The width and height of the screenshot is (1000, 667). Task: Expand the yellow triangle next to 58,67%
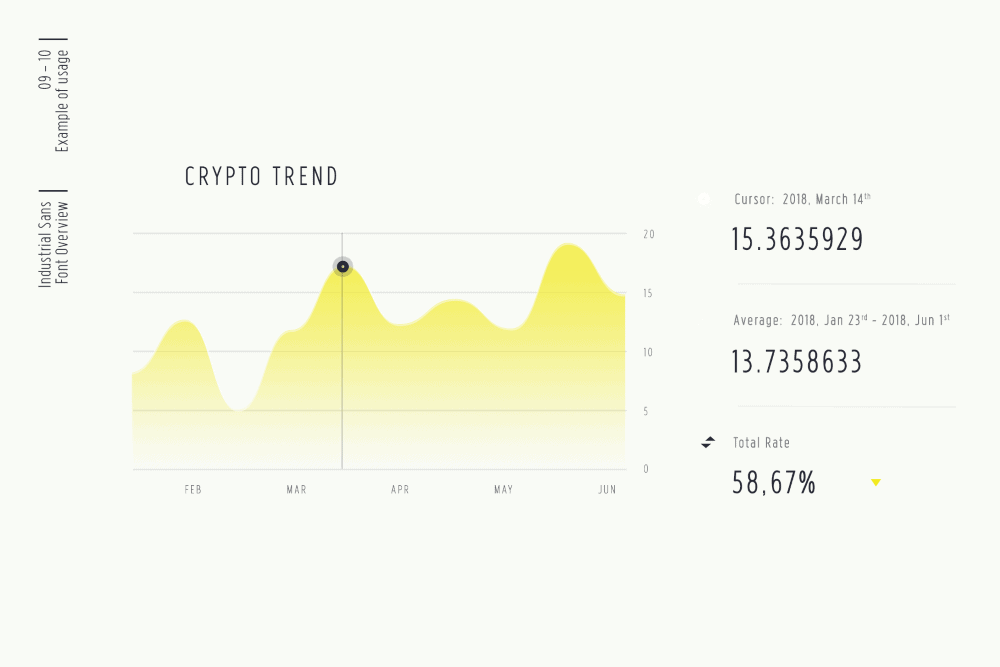(876, 483)
